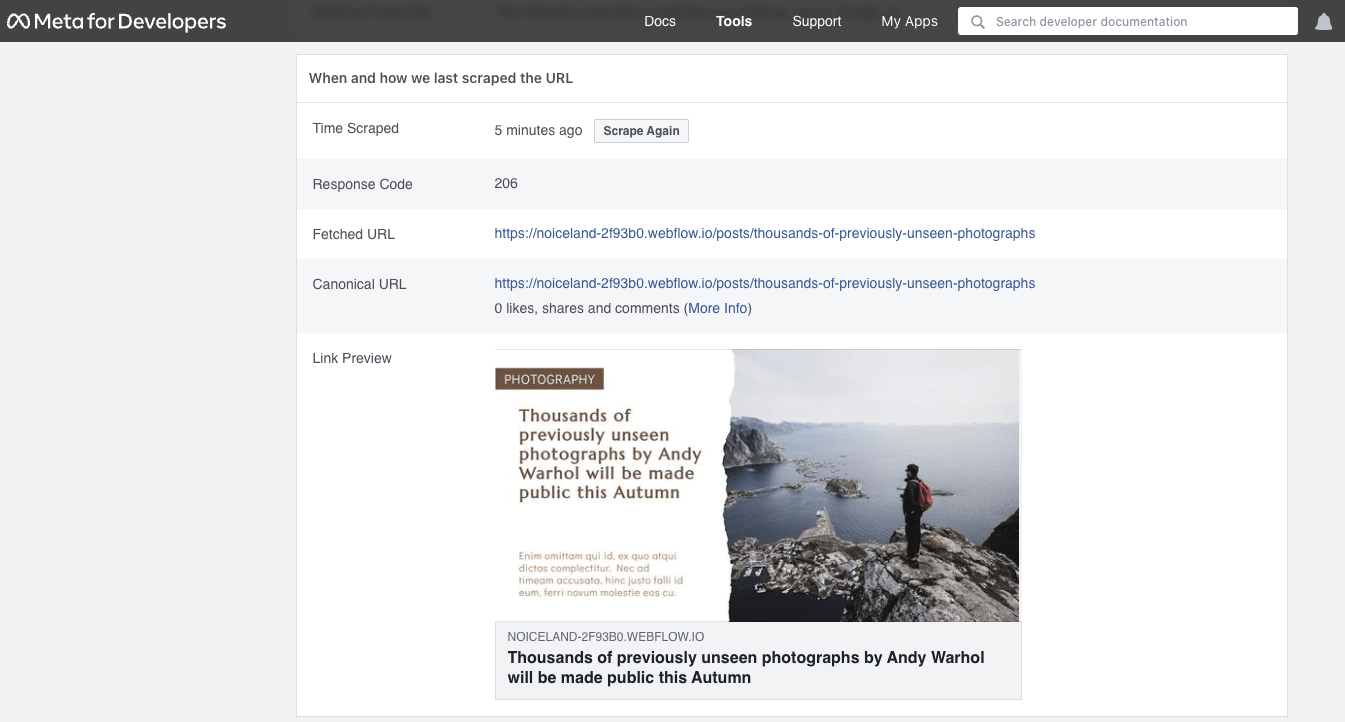Image resolution: width=1345 pixels, height=722 pixels.
Task: Open the Docs menu
Action: click(x=659, y=21)
